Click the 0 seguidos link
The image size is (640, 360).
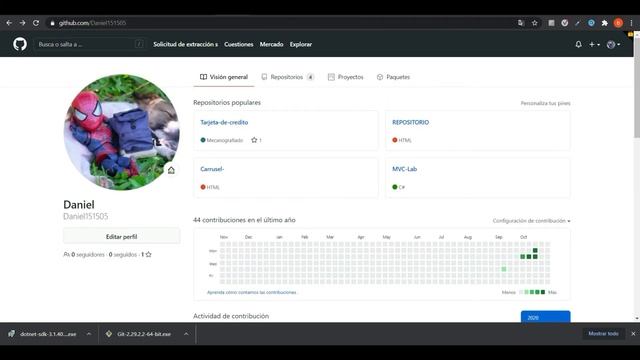123,254
